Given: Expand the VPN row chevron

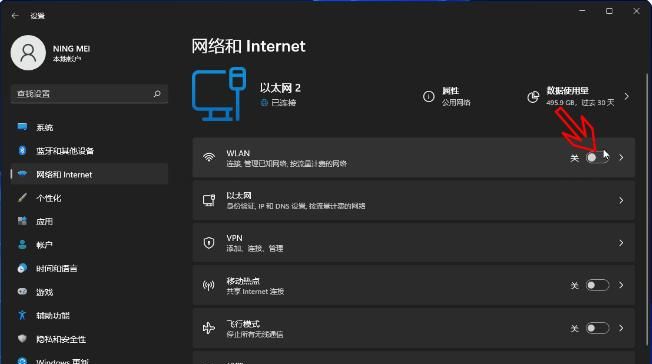Looking at the screenshot, I should [x=621, y=243].
